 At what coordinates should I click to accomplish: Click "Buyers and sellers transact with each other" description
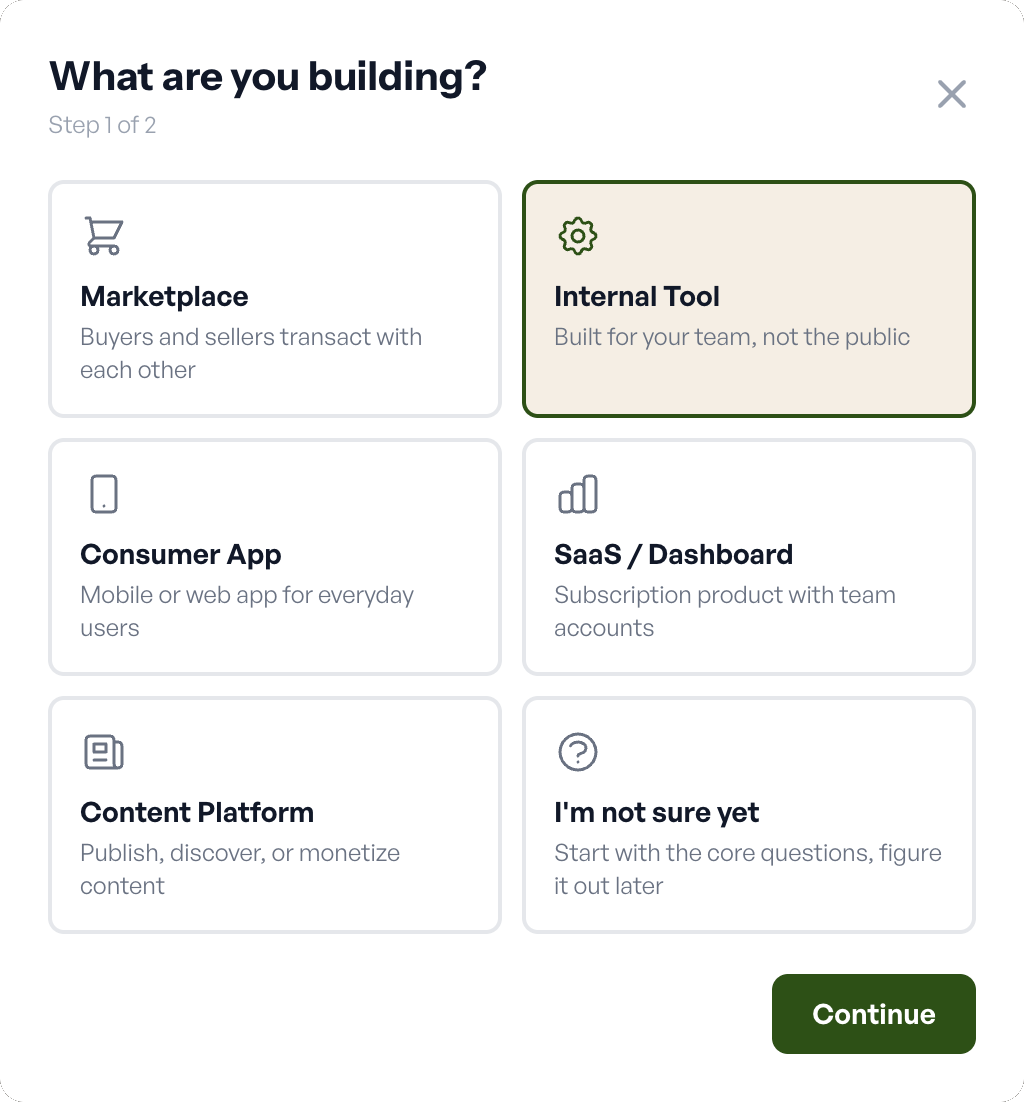tap(251, 353)
